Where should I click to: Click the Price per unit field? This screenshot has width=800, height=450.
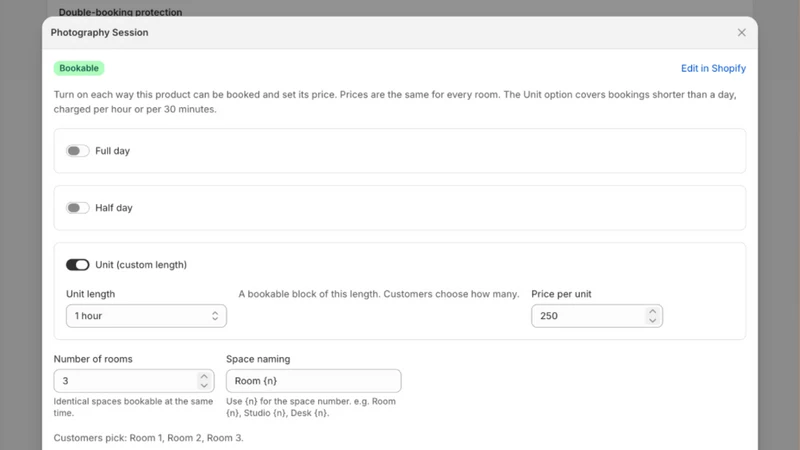pyautogui.click(x=596, y=316)
